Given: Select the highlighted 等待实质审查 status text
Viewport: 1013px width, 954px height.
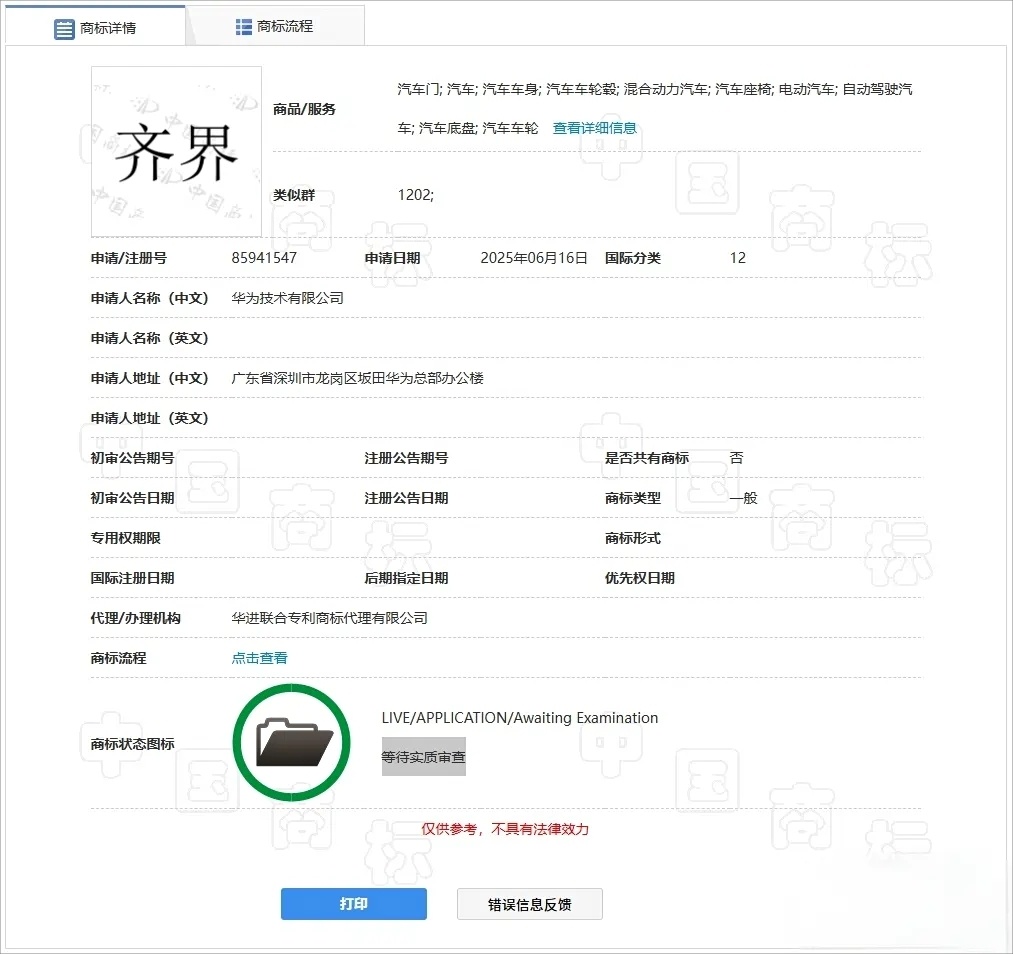Looking at the screenshot, I should (423, 757).
